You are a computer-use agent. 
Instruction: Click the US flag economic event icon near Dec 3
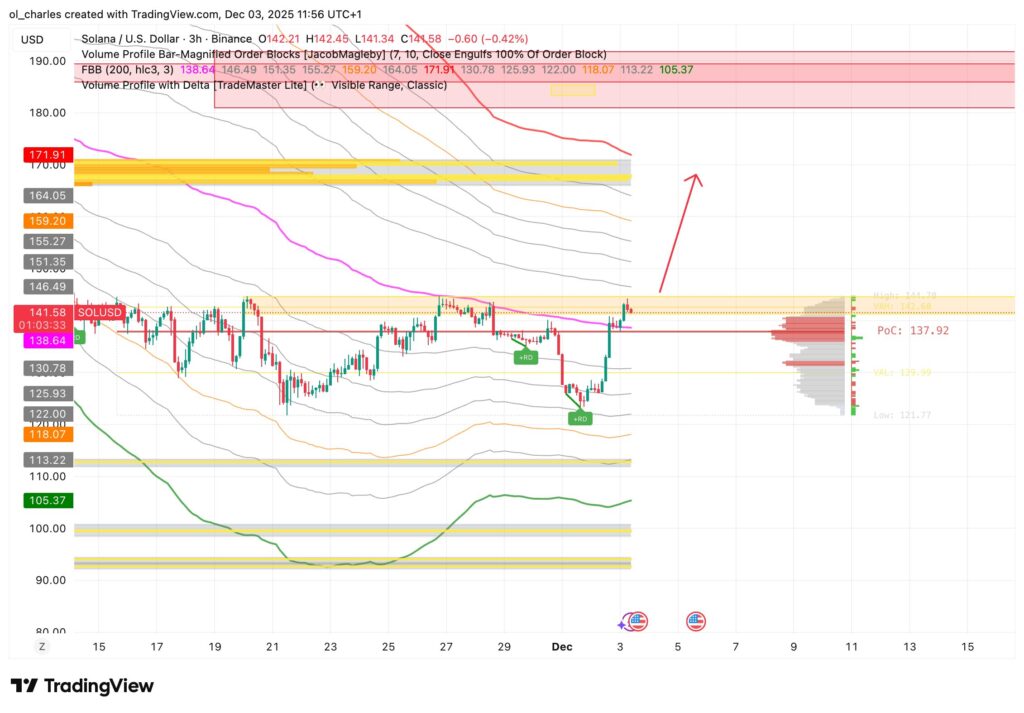[640, 620]
